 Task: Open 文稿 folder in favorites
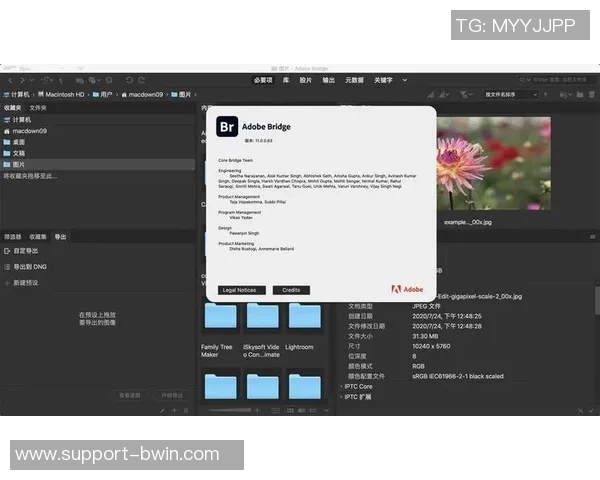(x=18, y=153)
